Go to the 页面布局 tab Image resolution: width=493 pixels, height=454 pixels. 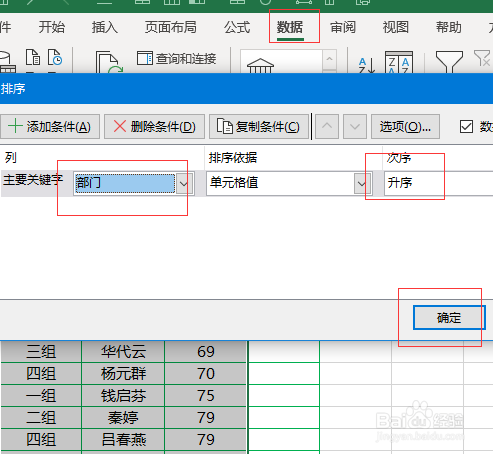[171, 27]
